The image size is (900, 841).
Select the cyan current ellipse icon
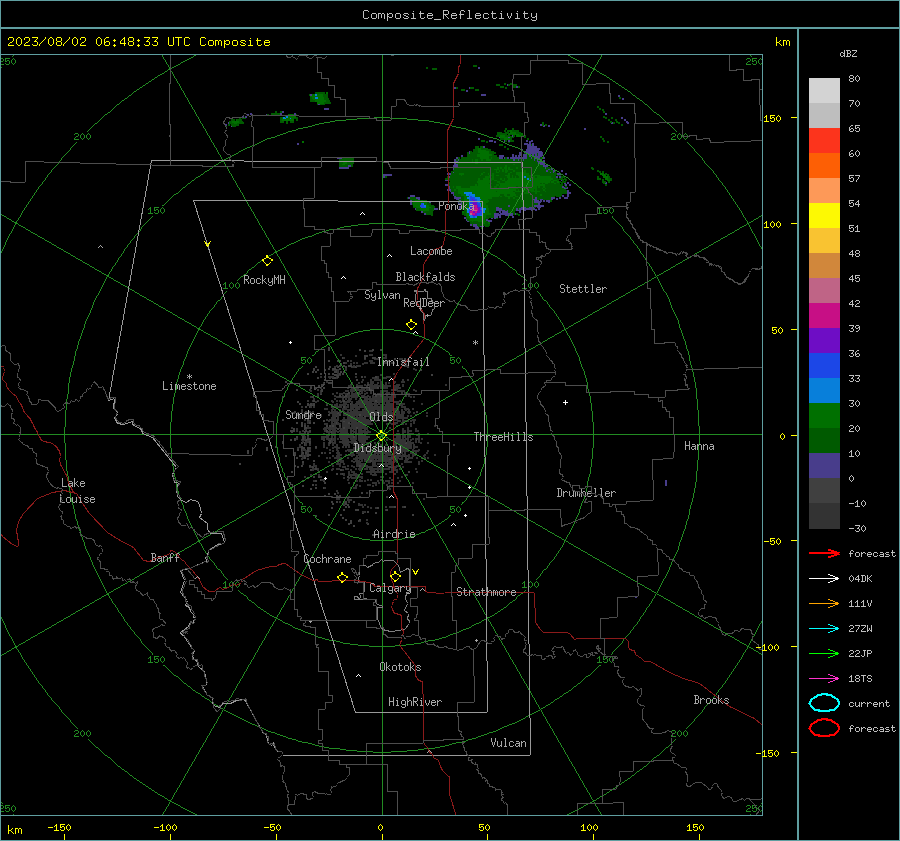point(824,703)
